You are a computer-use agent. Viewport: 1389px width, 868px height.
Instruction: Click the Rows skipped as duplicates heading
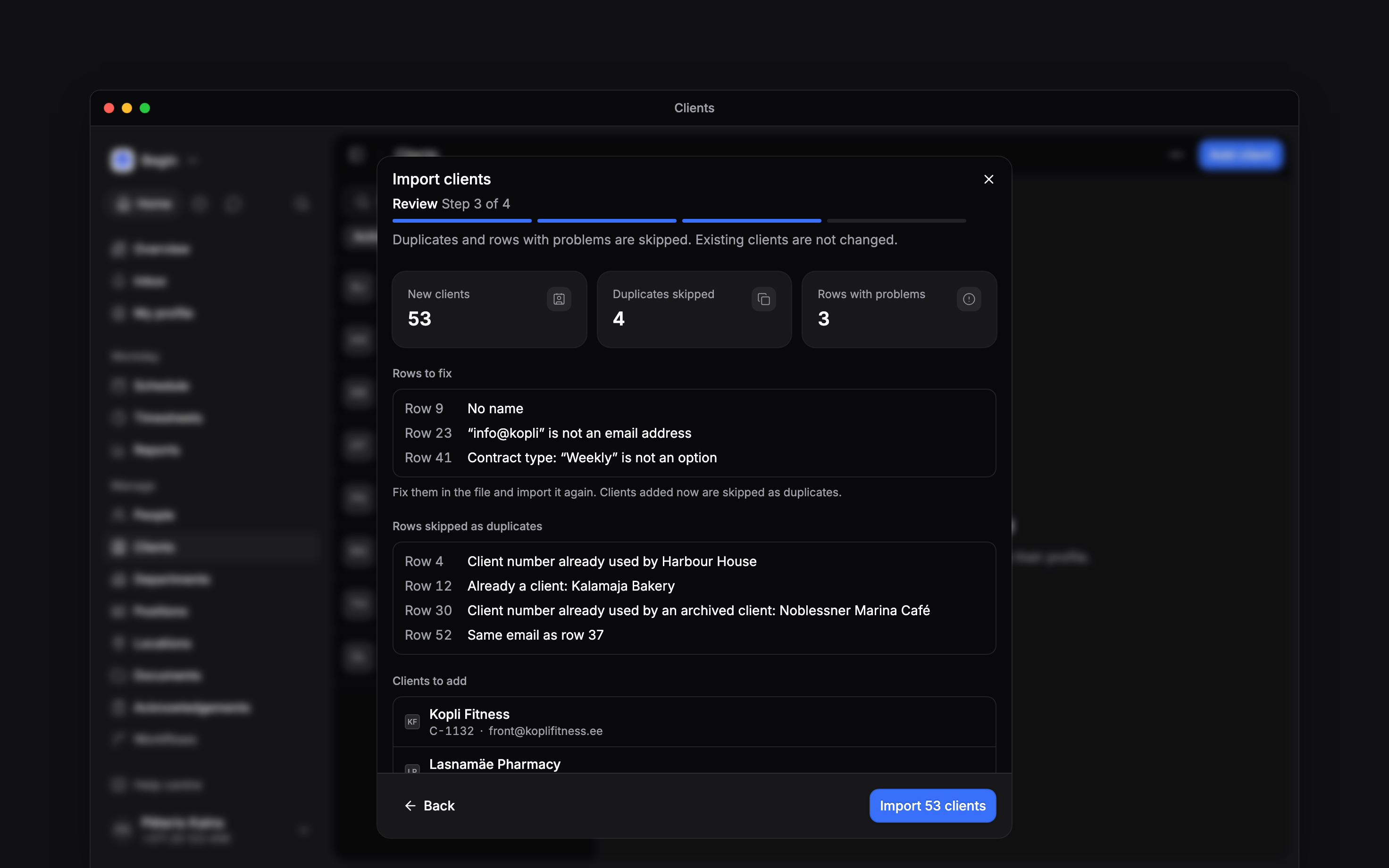(x=467, y=526)
